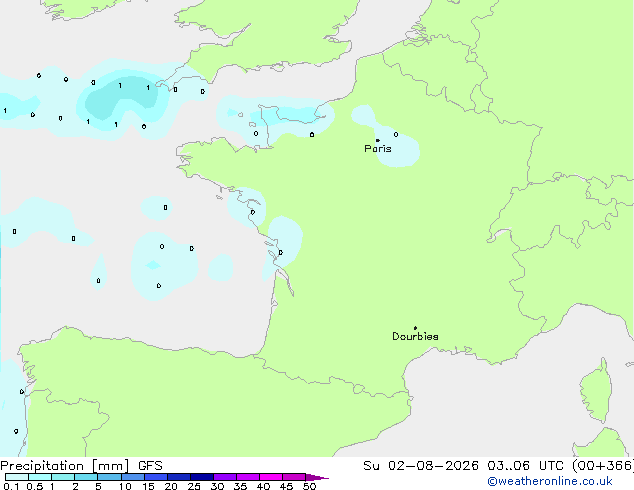634x490 pixels.
Task: Click the Paris city label
Action: pos(378,149)
